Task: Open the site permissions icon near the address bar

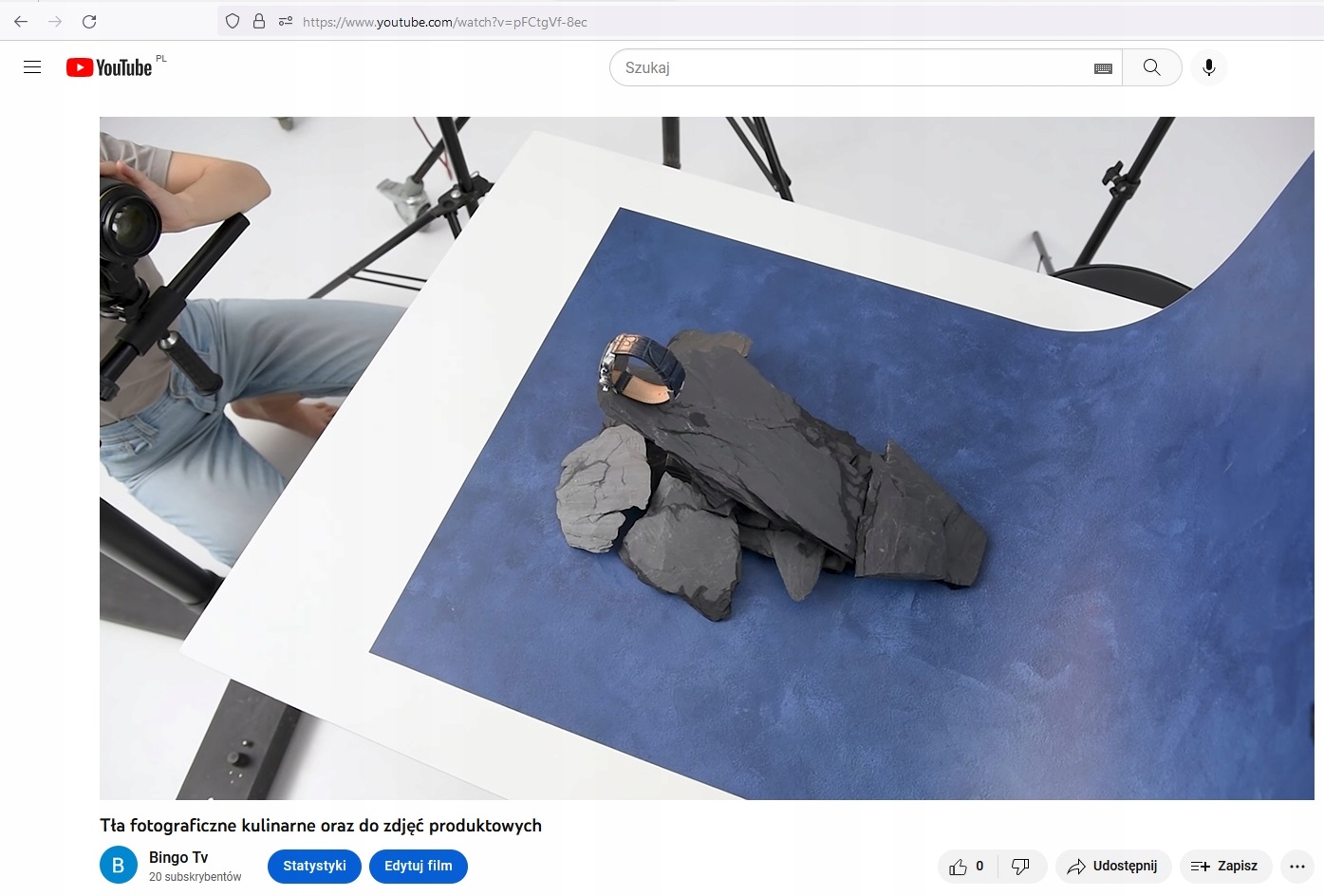Action: (x=285, y=21)
